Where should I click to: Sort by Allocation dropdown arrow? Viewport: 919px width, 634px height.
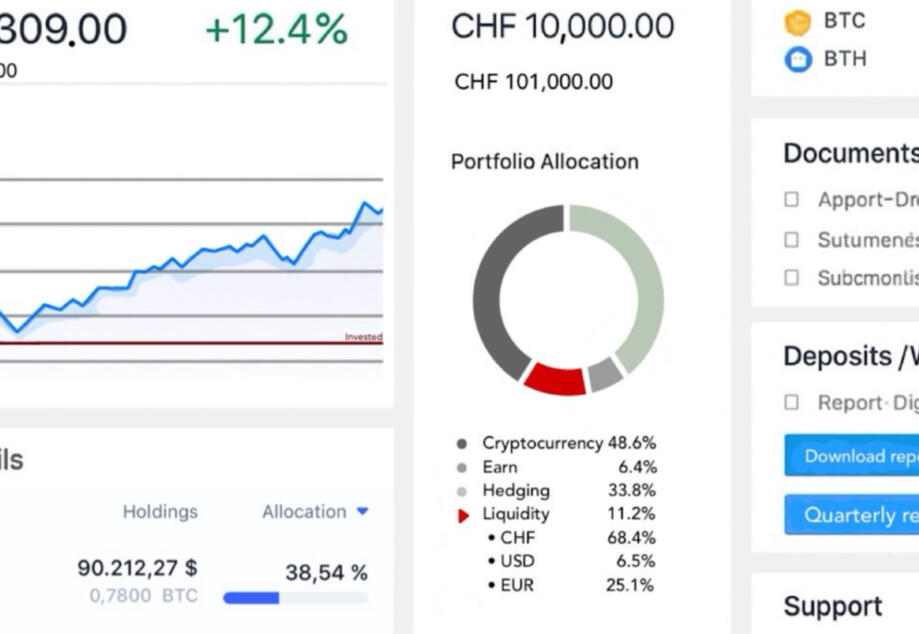(362, 511)
